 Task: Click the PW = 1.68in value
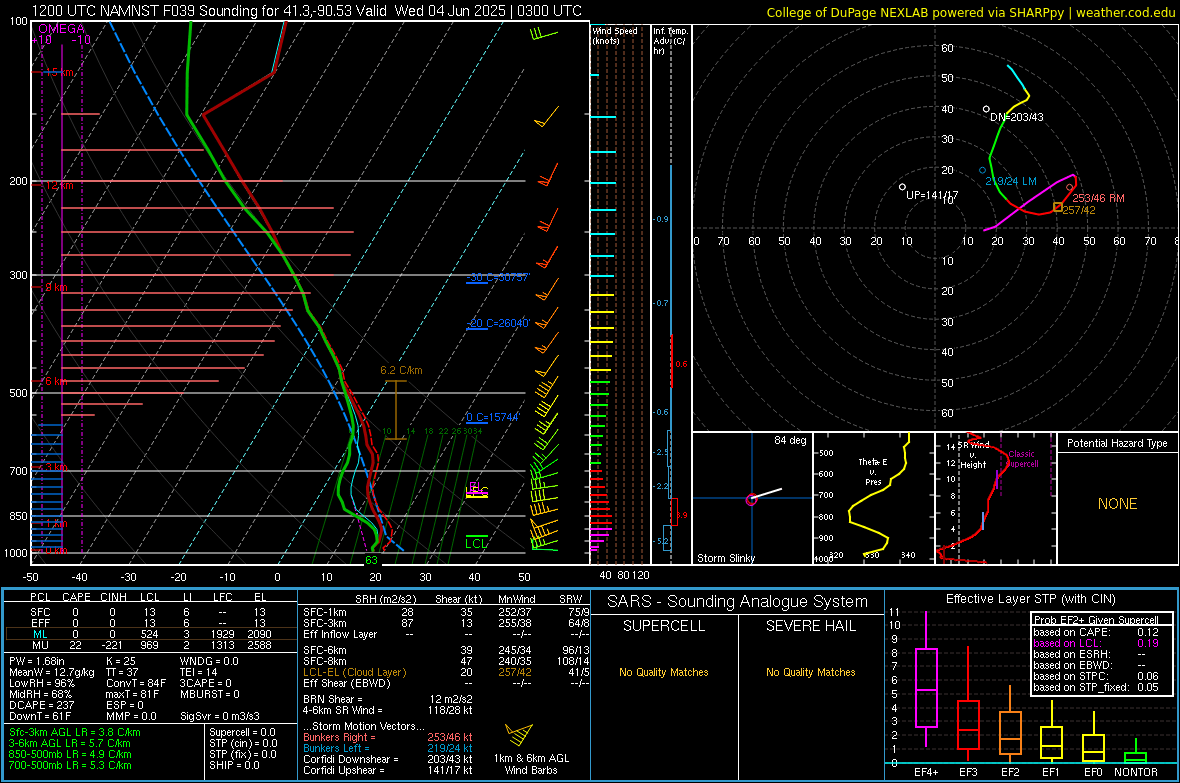tap(37, 661)
